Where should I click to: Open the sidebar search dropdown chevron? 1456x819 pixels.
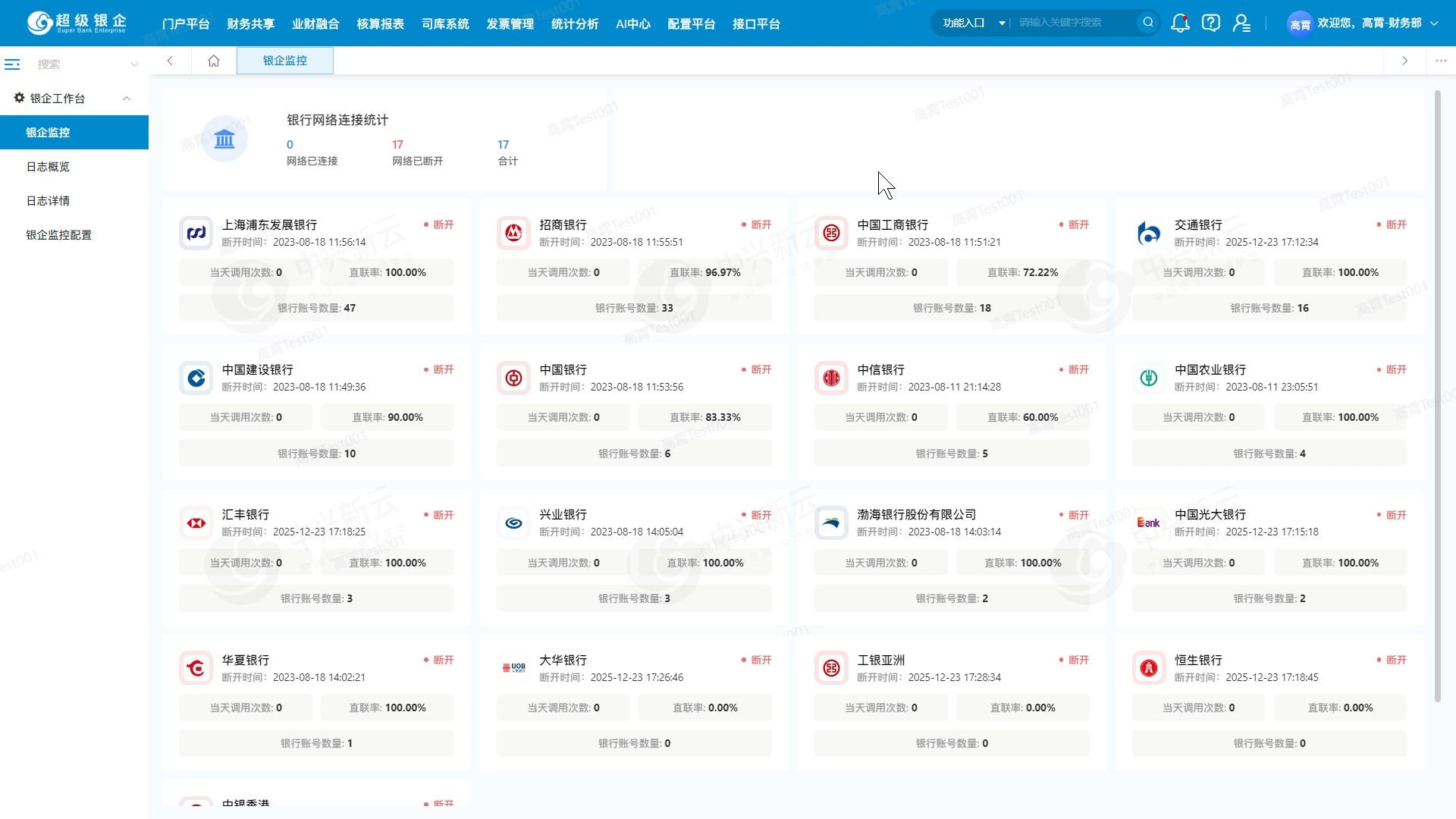[134, 64]
